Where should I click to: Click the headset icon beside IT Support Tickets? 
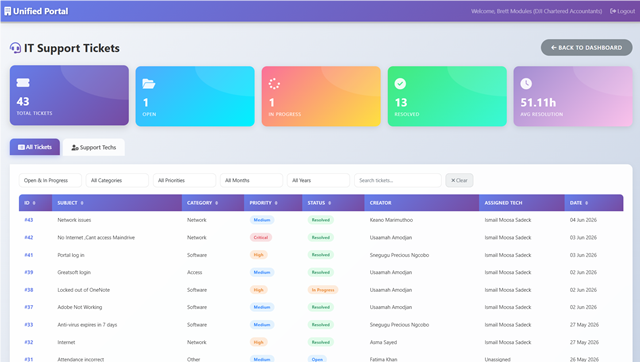tap(15, 48)
